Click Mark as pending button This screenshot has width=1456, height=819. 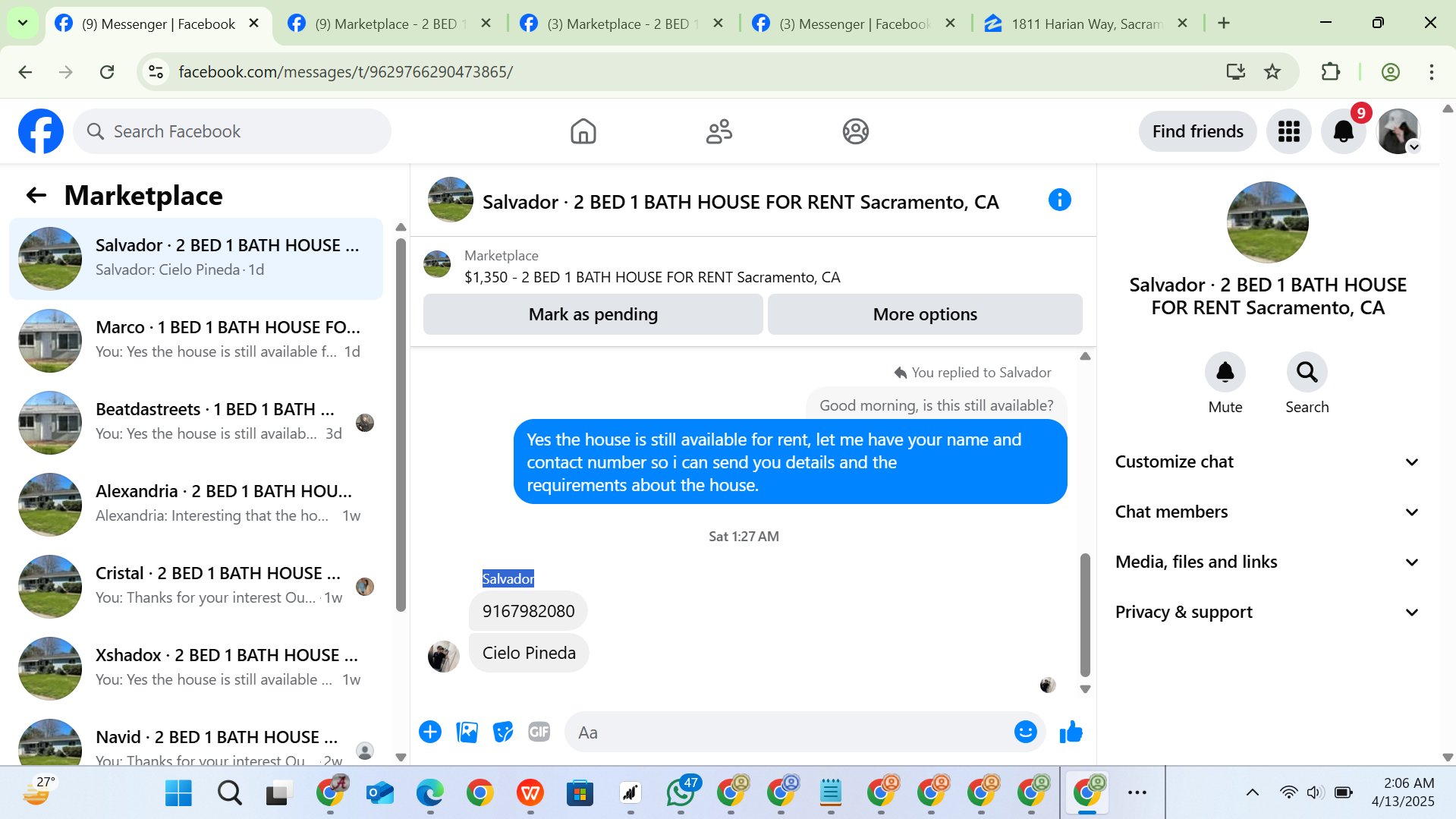pos(593,314)
